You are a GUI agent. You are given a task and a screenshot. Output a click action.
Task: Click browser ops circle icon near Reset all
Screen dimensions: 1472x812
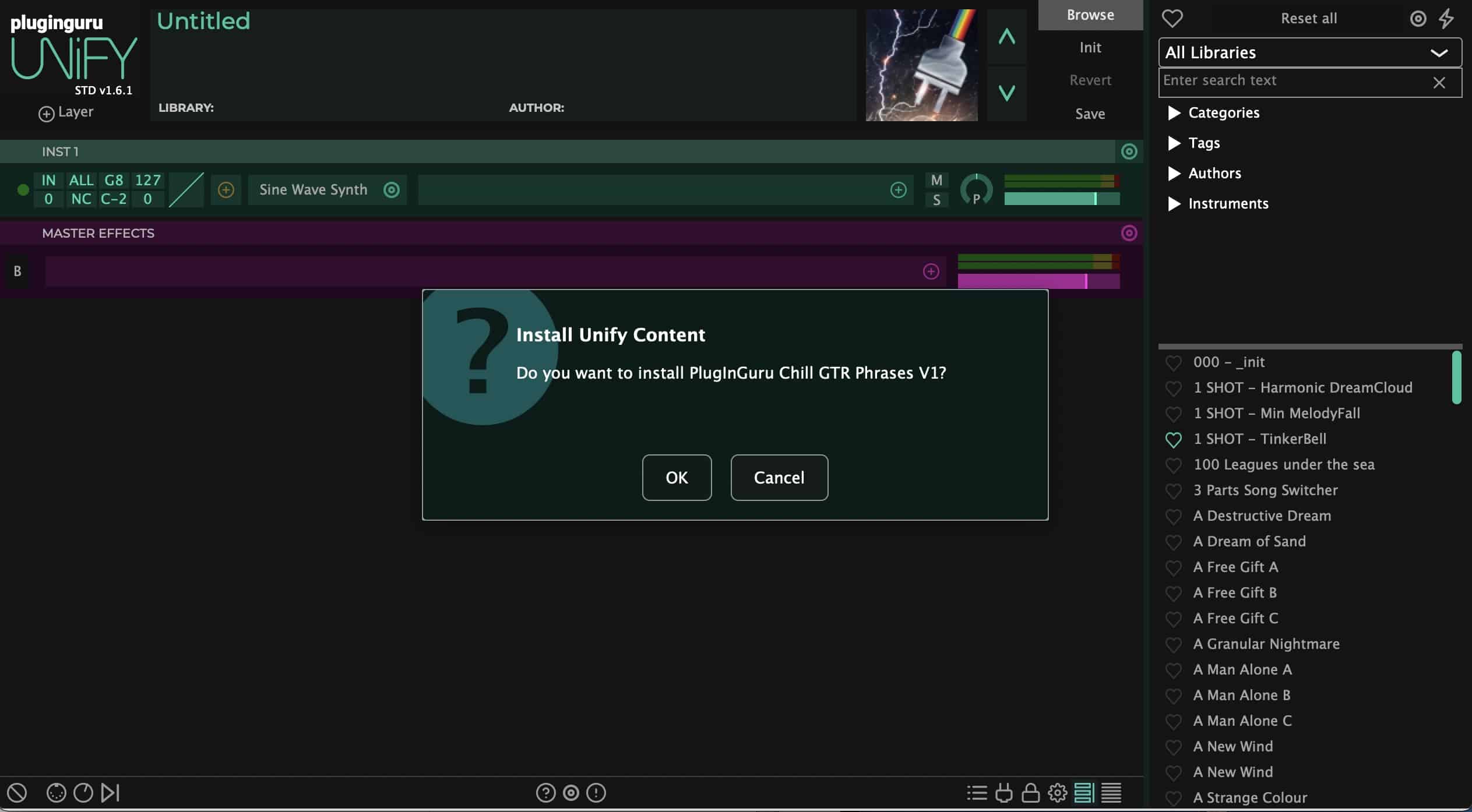(x=1418, y=19)
